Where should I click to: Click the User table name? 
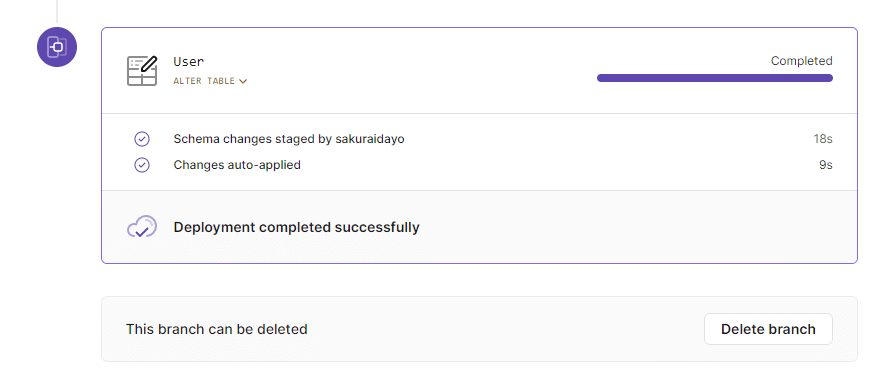pyautogui.click(x=189, y=61)
